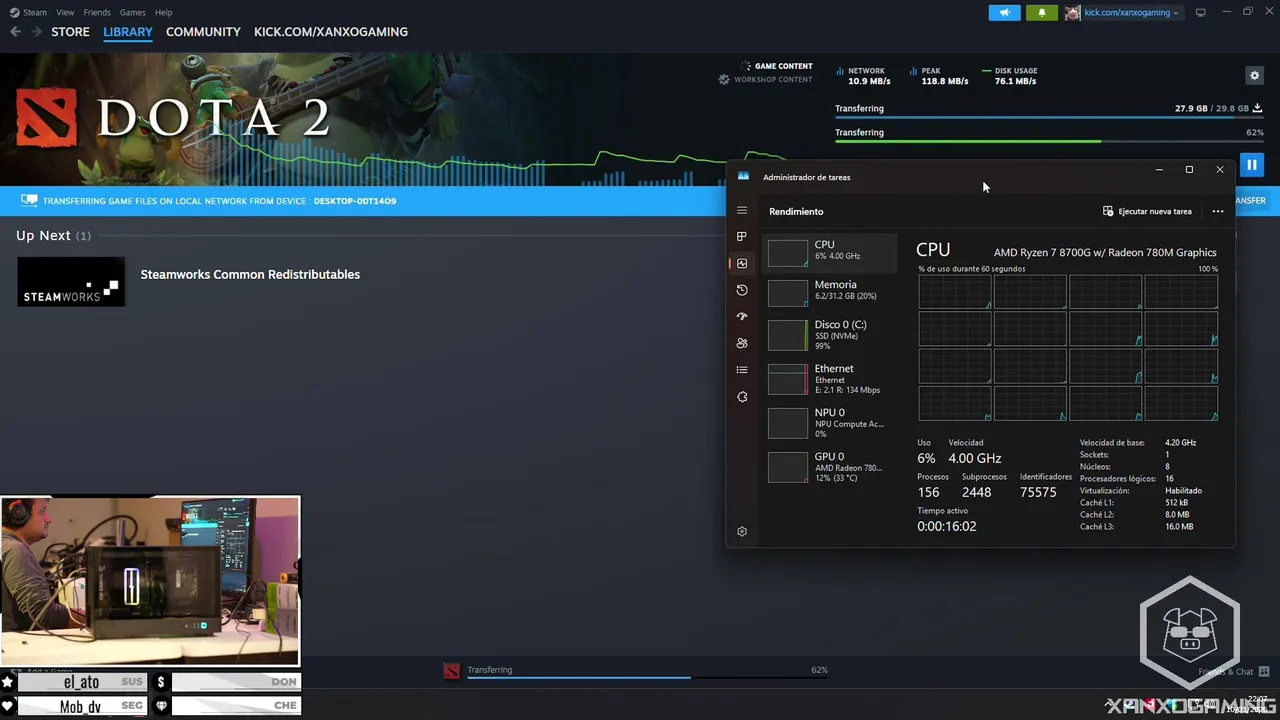The image size is (1280, 720).
Task: Click Steam back navigation arrow
Action: click(15, 32)
